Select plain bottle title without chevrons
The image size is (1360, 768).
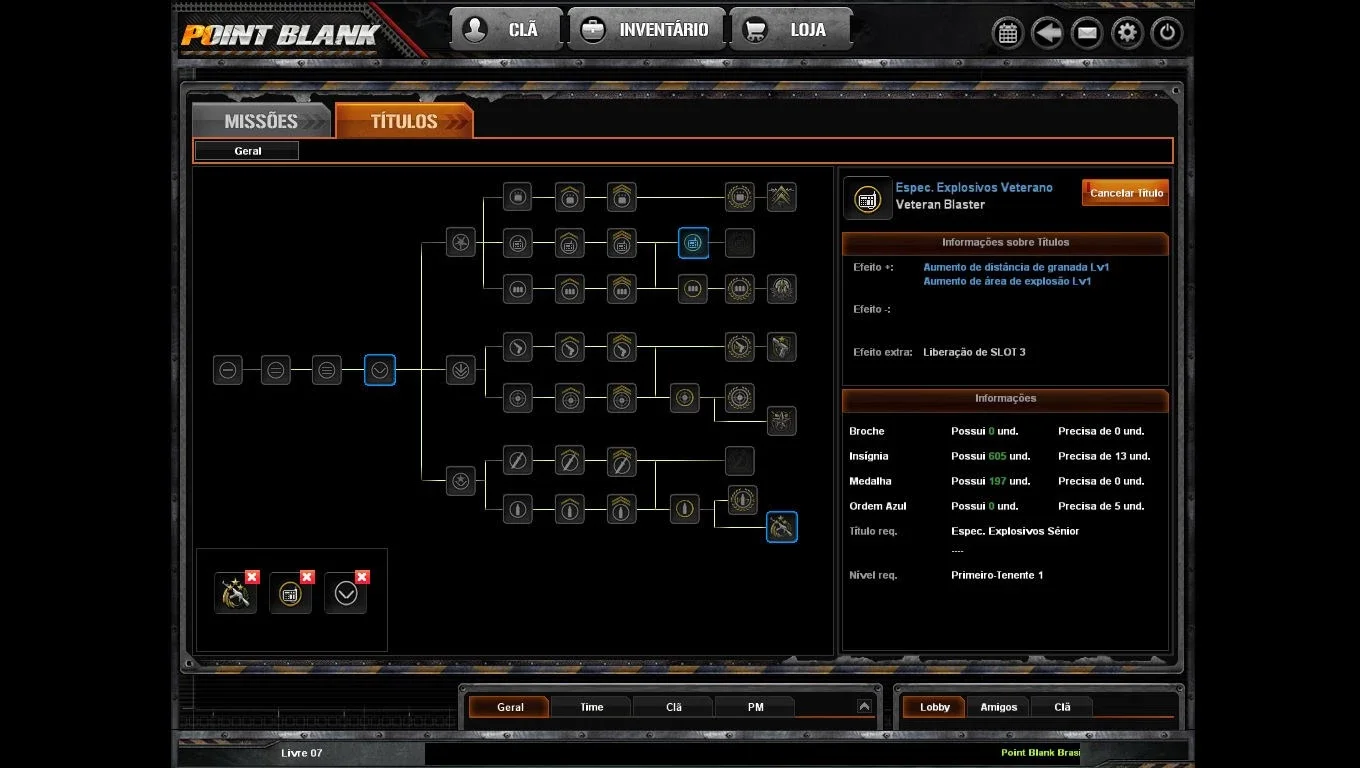[x=517, y=509]
